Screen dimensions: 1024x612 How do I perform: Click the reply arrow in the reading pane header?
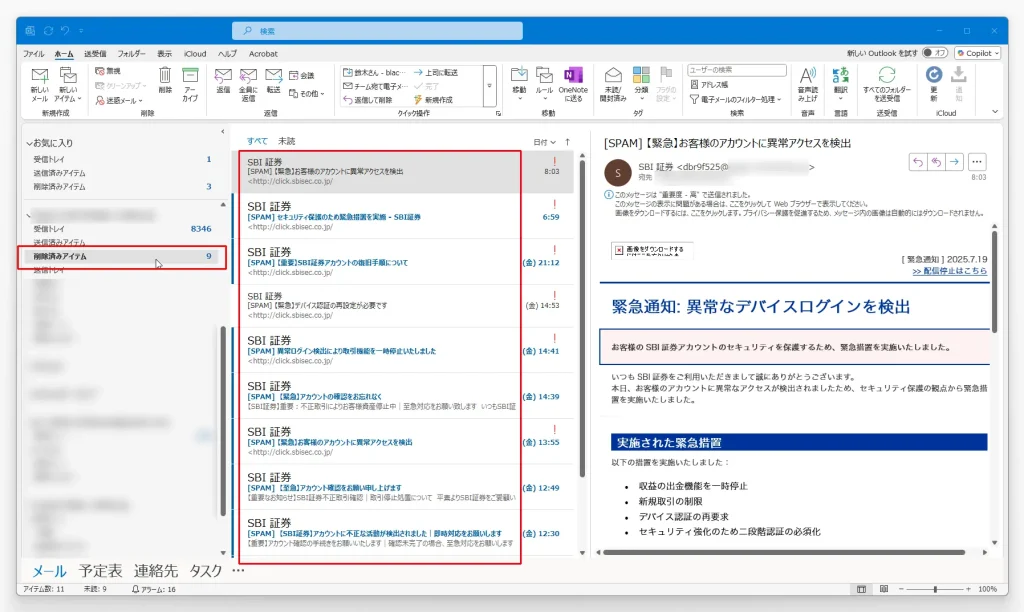(918, 162)
